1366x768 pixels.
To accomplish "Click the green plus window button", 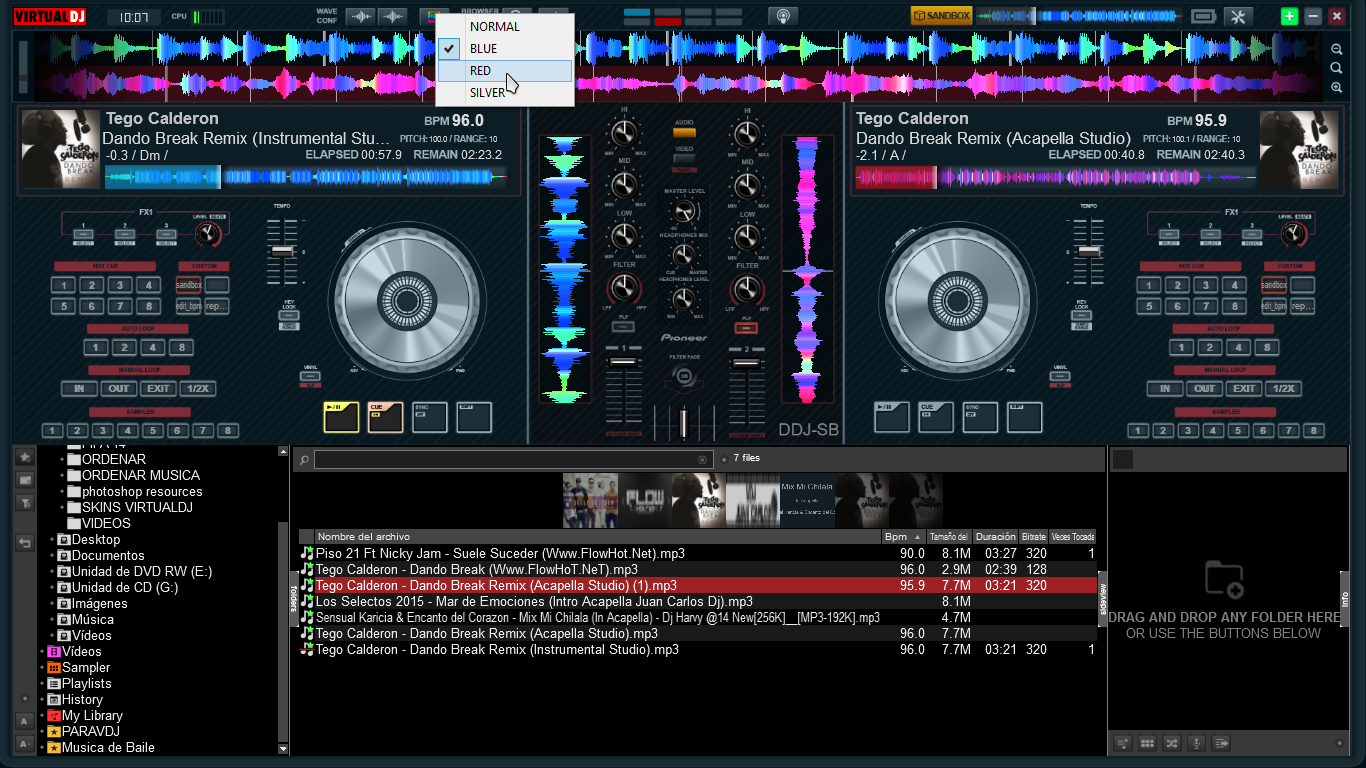I will [x=1290, y=16].
